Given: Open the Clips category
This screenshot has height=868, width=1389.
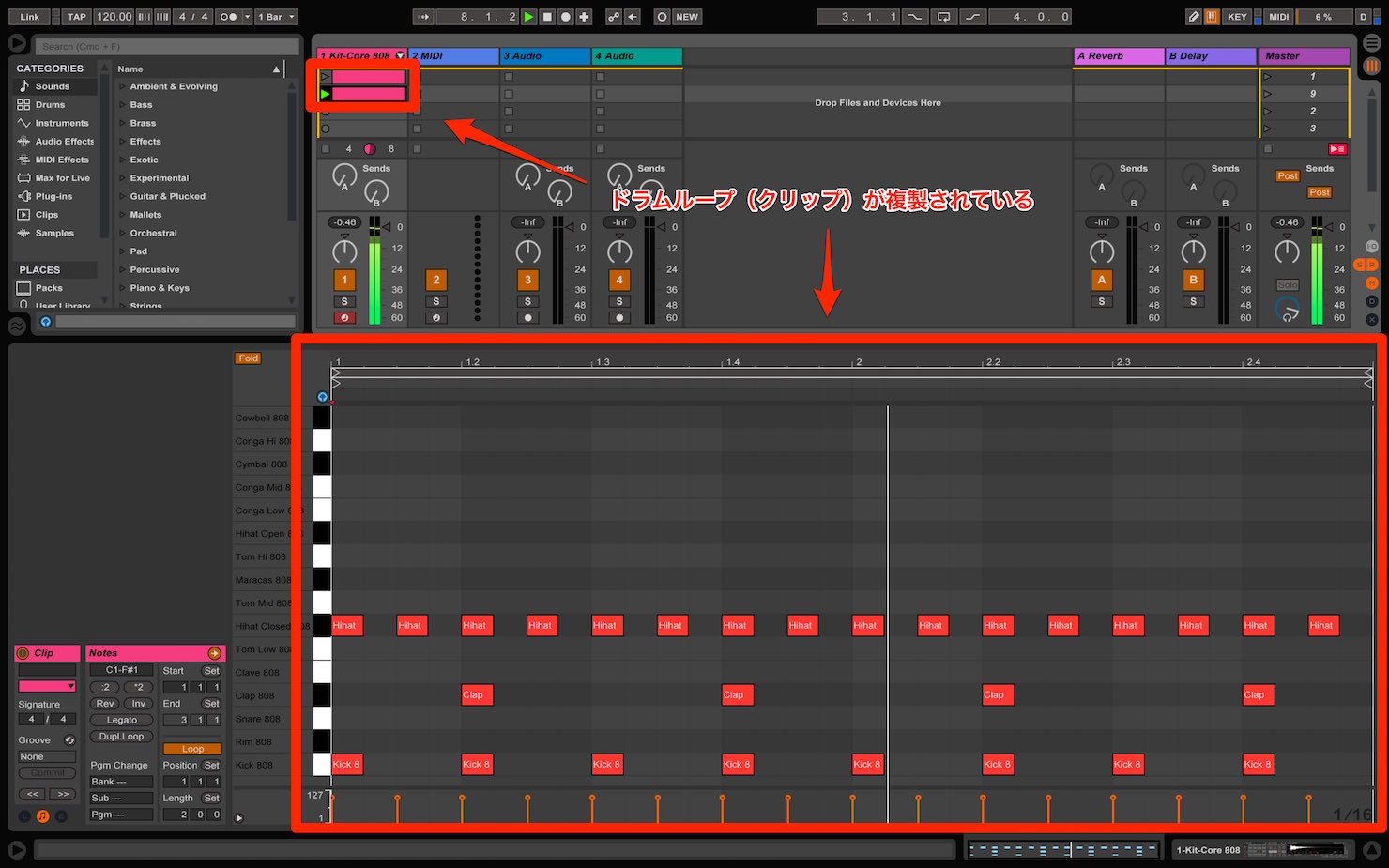Looking at the screenshot, I should coord(55,215).
